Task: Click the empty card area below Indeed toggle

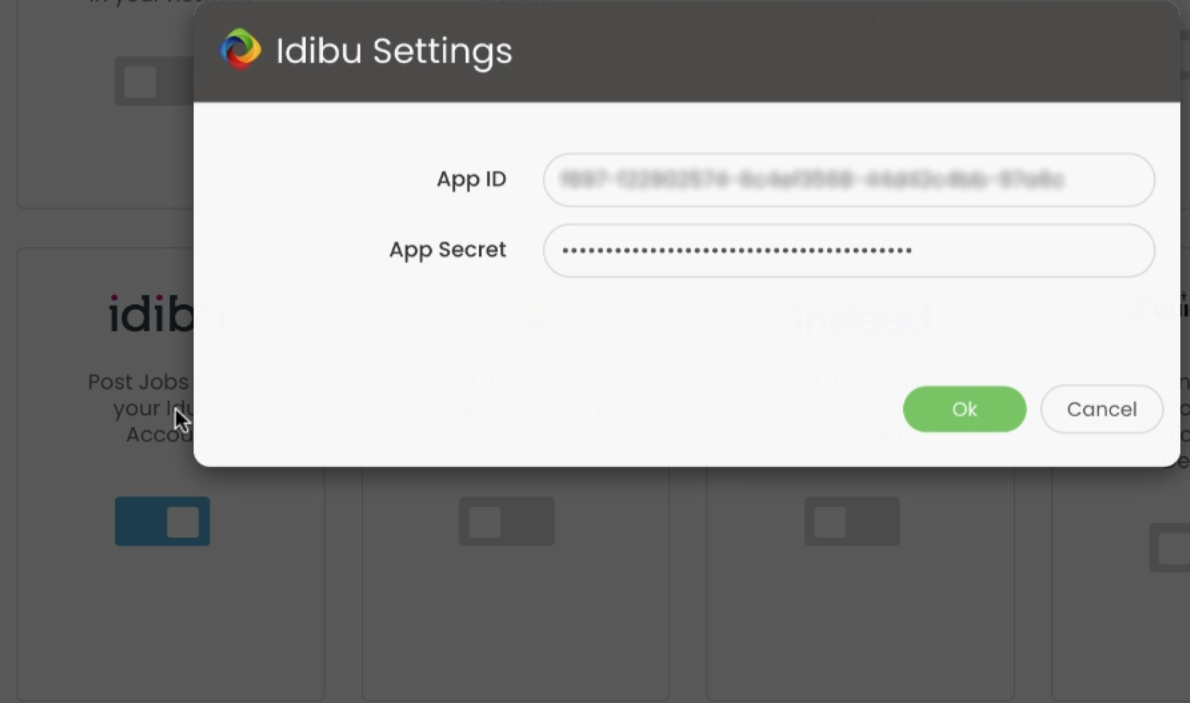Action: tap(860, 623)
